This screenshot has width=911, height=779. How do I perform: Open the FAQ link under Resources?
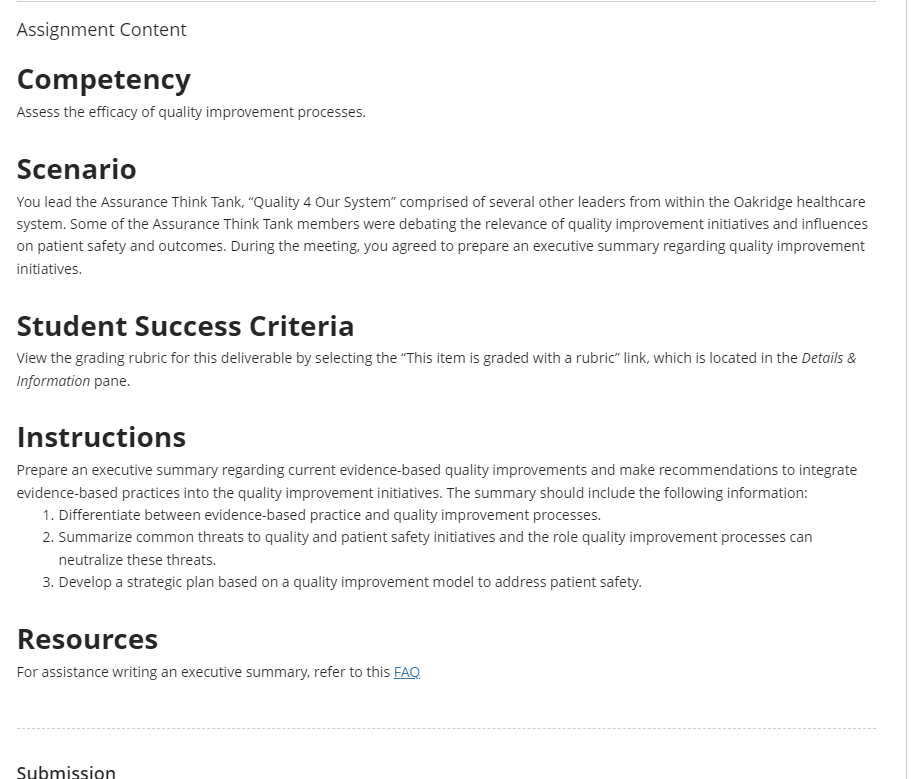pos(407,672)
